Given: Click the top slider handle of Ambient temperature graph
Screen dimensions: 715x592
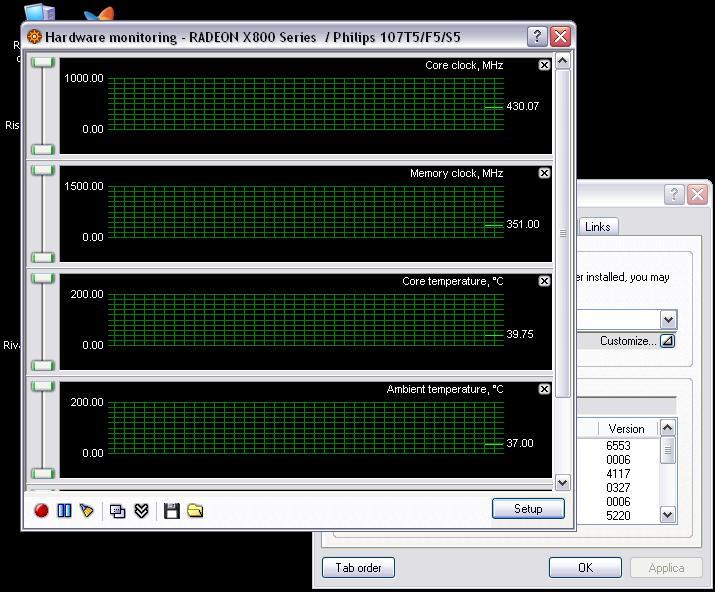Looking at the screenshot, I should (43, 386).
